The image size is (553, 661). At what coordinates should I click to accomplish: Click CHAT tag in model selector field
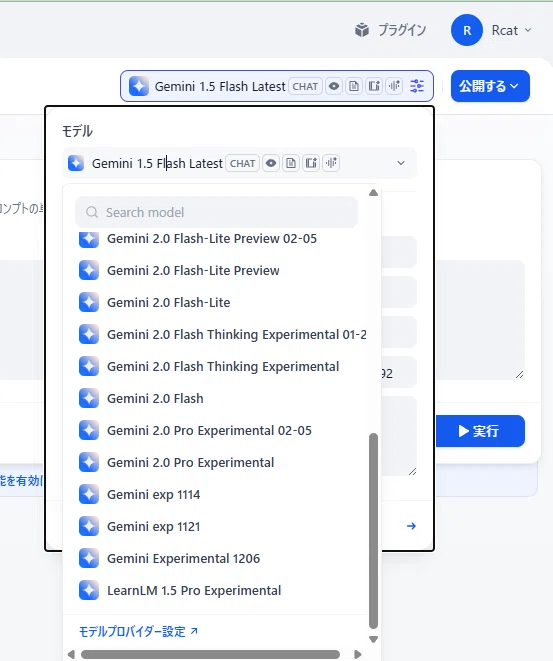tap(243, 163)
